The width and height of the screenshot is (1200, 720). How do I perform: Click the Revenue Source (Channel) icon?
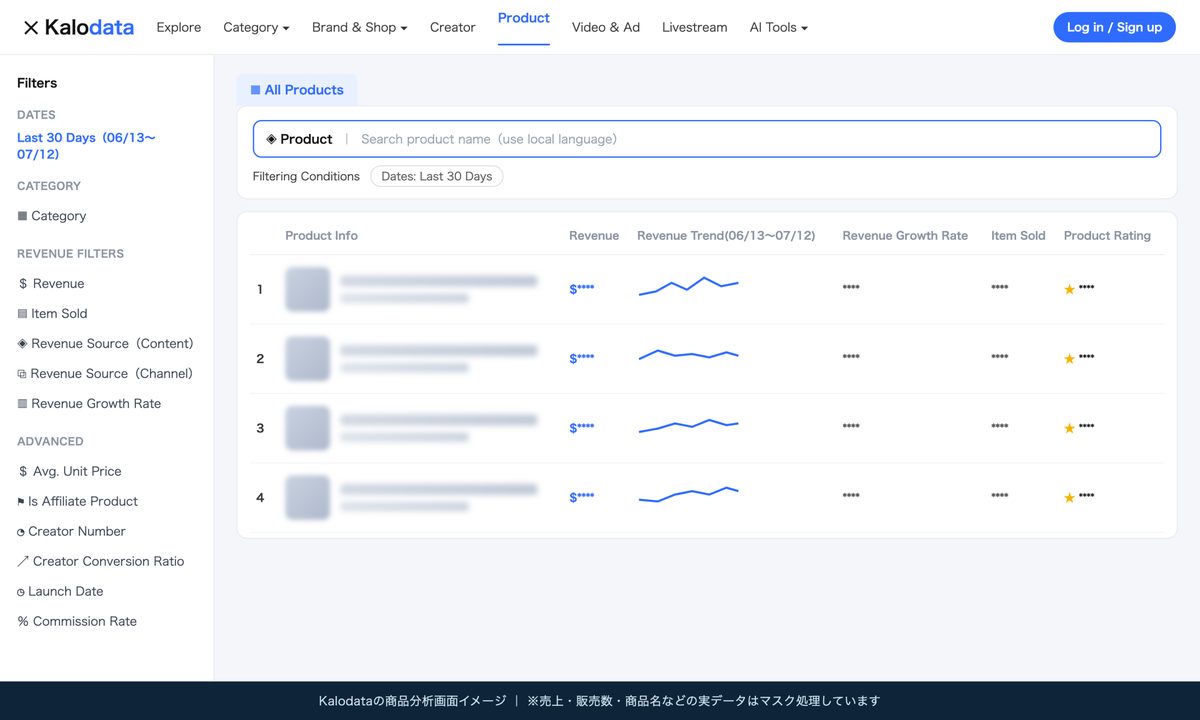[22, 374]
